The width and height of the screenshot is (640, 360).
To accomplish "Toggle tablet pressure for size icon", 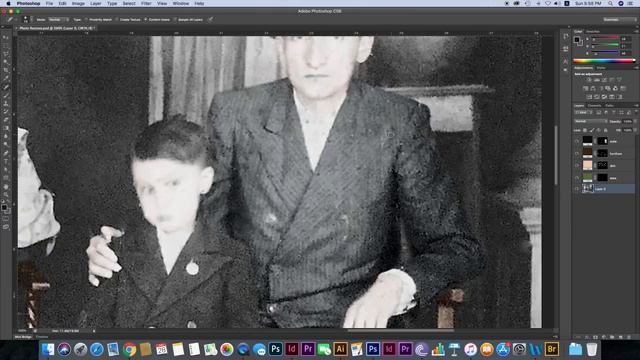I will (210, 19).
